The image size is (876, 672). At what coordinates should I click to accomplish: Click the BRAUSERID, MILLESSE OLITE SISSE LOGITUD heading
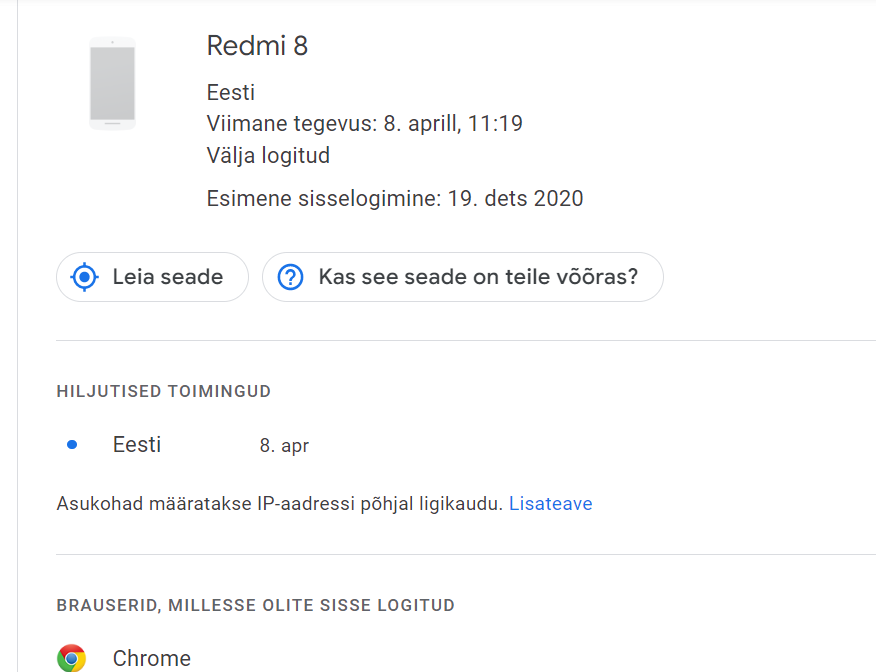click(x=256, y=605)
